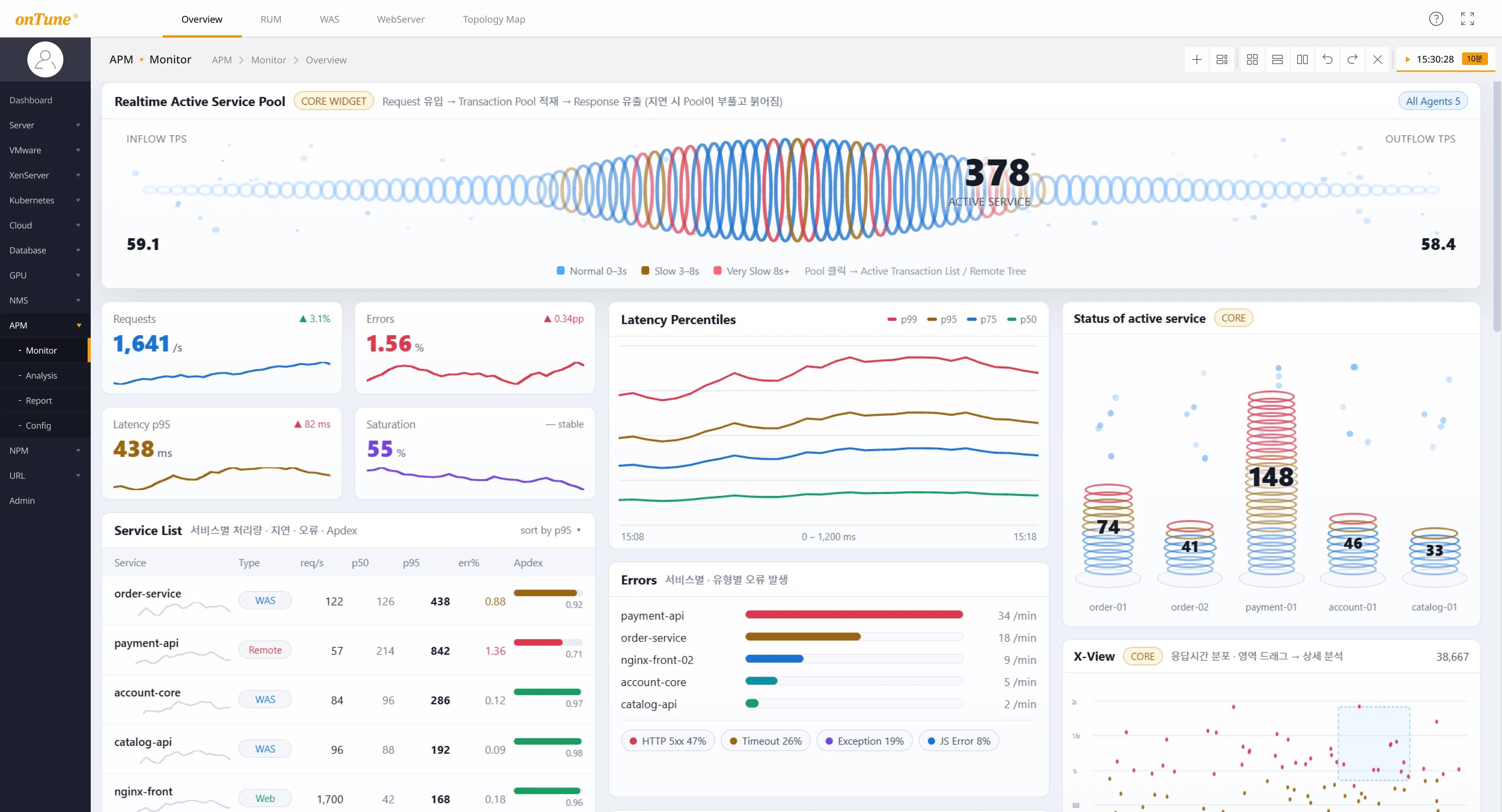This screenshot has height=812, width=1502.
Task: Toggle the Slow 3–8s legend entry
Action: 670,271
